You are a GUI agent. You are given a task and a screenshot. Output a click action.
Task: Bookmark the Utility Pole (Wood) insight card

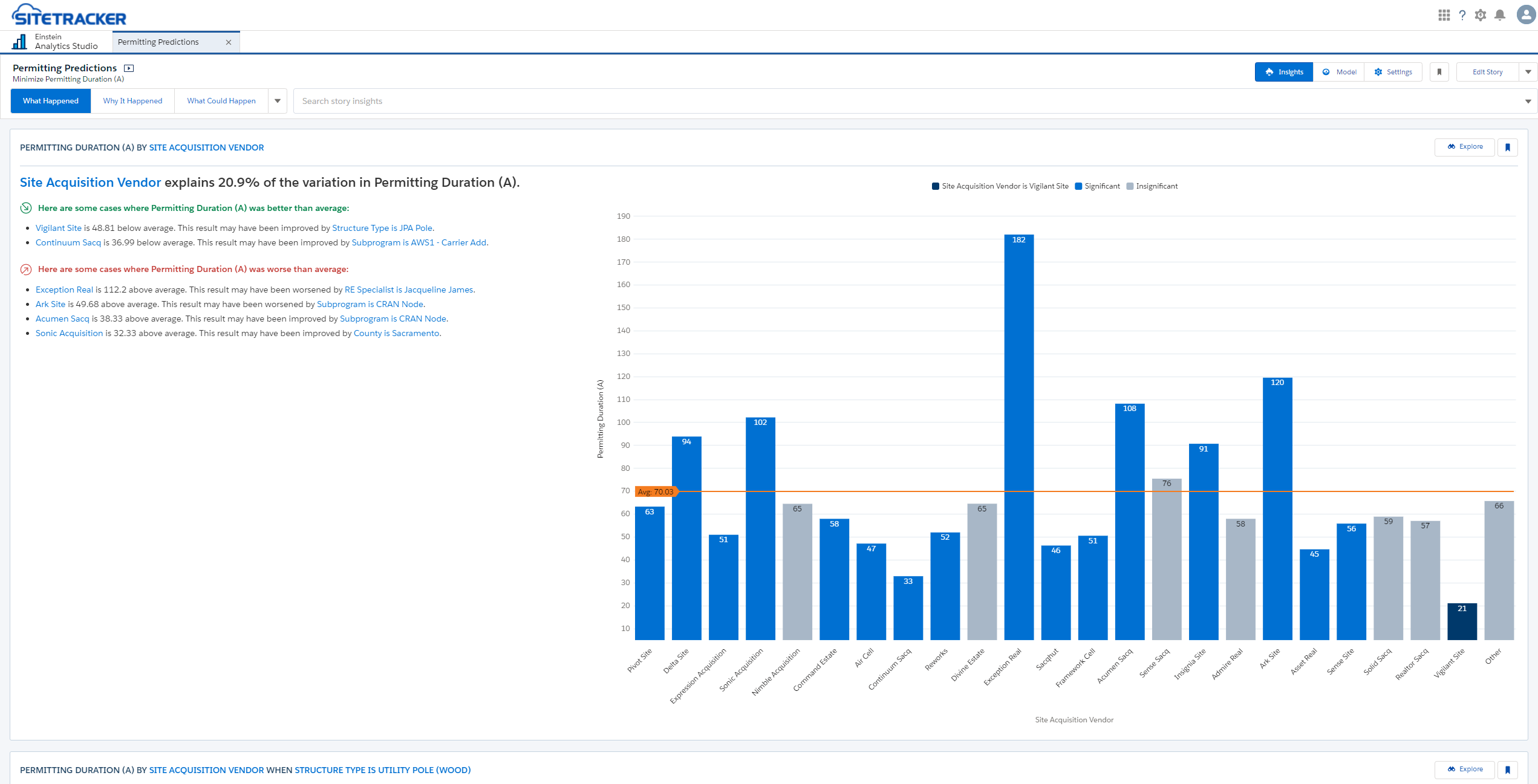coord(1508,769)
